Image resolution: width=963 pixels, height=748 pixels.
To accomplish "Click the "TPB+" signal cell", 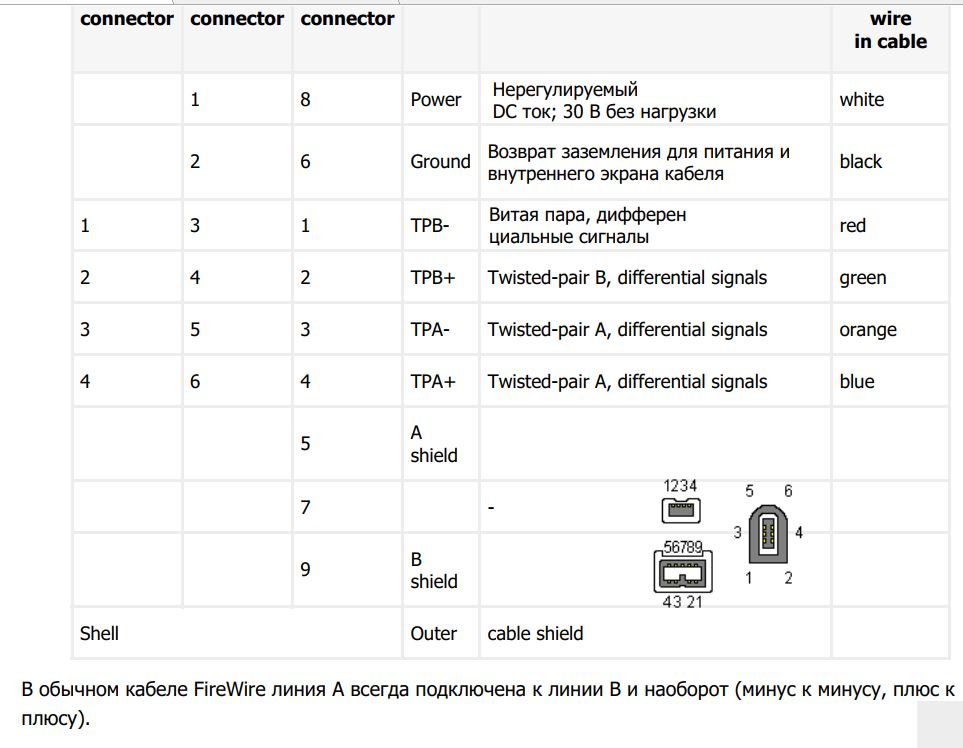I will [x=432, y=278].
